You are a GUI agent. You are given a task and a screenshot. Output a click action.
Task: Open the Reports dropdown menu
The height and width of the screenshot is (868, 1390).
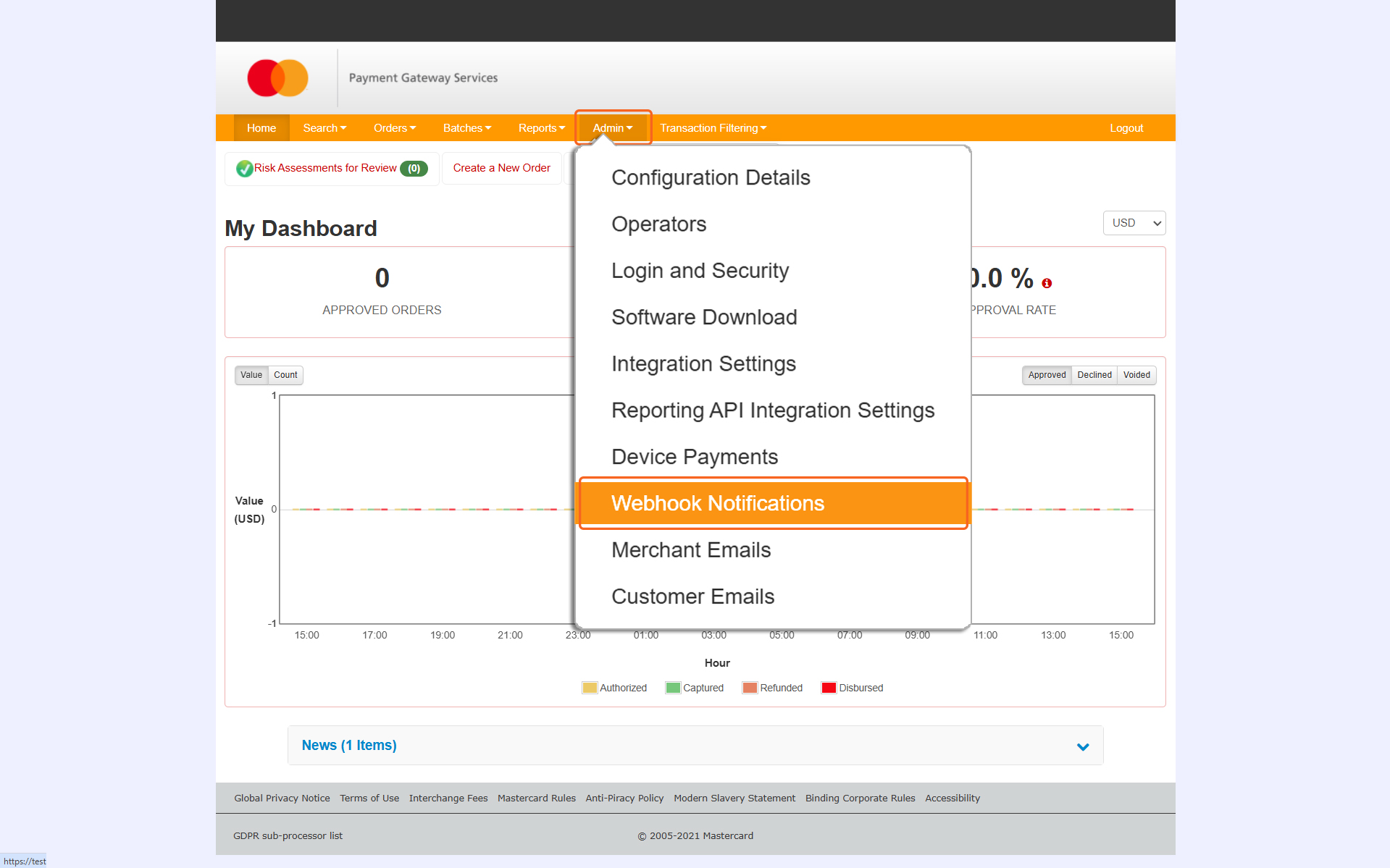pos(541,128)
